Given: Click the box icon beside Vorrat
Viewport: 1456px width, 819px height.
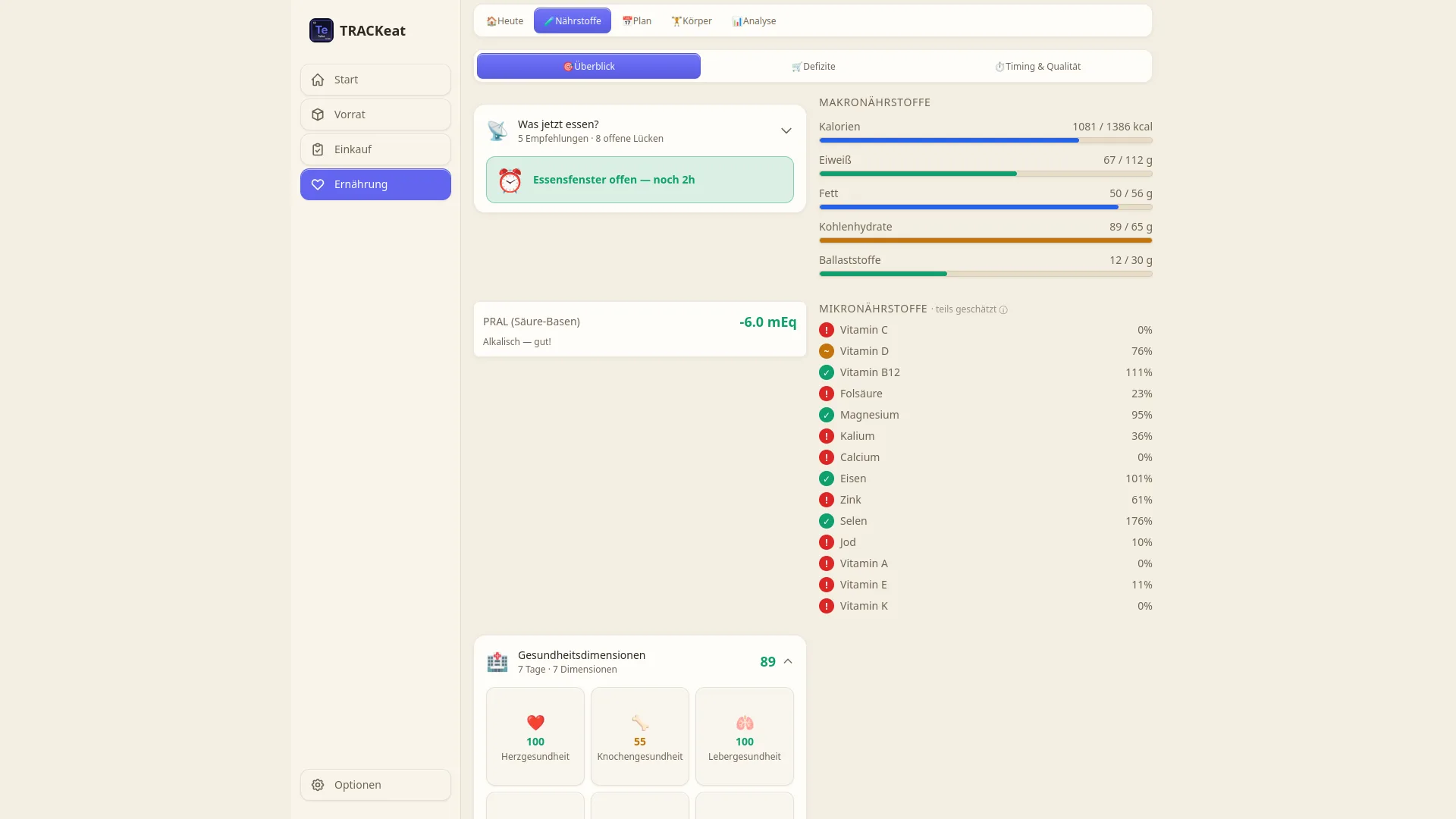Looking at the screenshot, I should [318, 115].
